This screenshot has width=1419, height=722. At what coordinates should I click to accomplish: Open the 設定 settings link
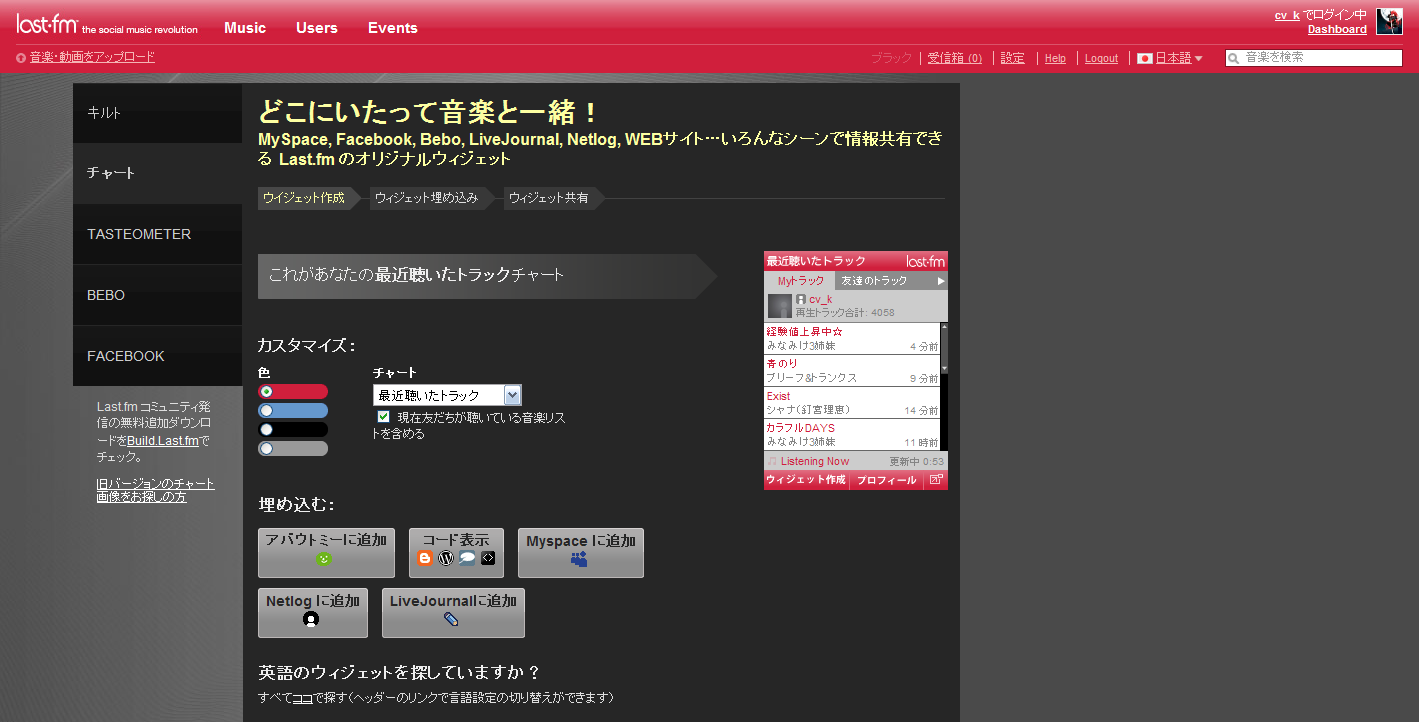[1013, 58]
